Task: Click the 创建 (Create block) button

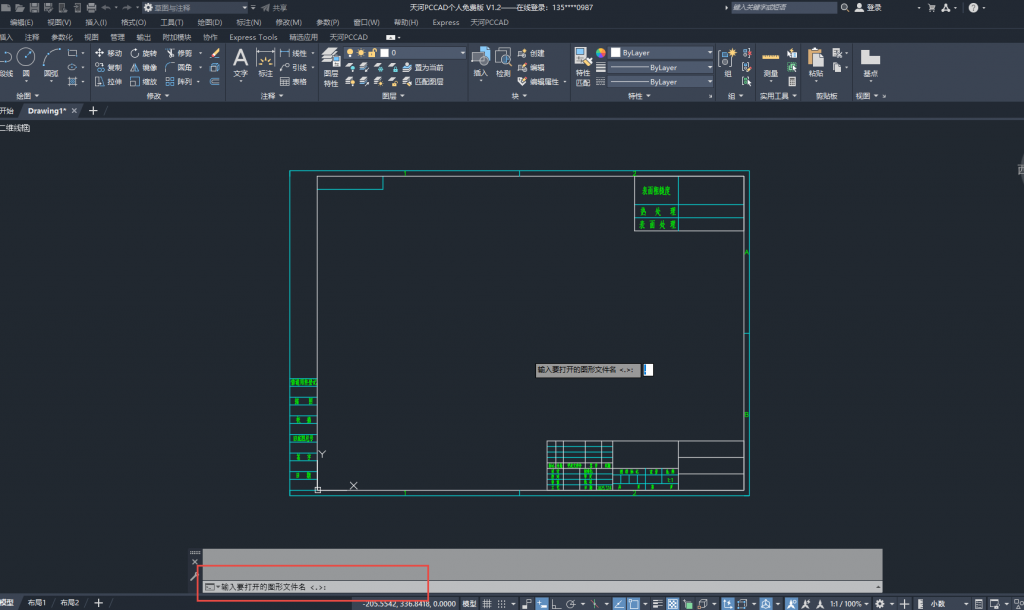Action: [x=532, y=53]
